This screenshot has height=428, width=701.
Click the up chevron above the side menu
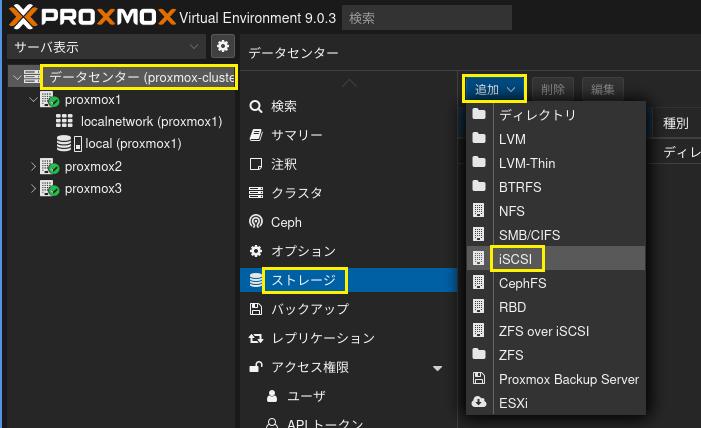pyautogui.click(x=349, y=83)
